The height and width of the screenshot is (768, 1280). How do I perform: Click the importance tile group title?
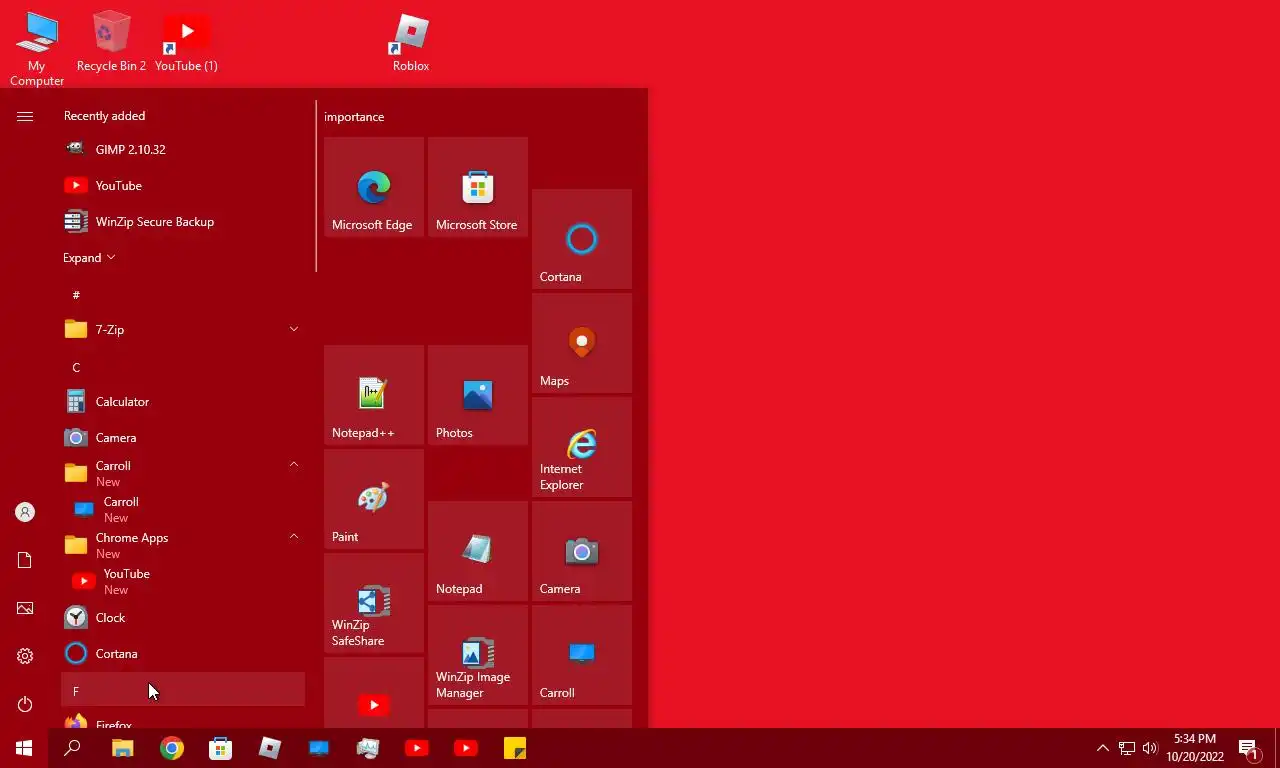(x=354, y=117)
